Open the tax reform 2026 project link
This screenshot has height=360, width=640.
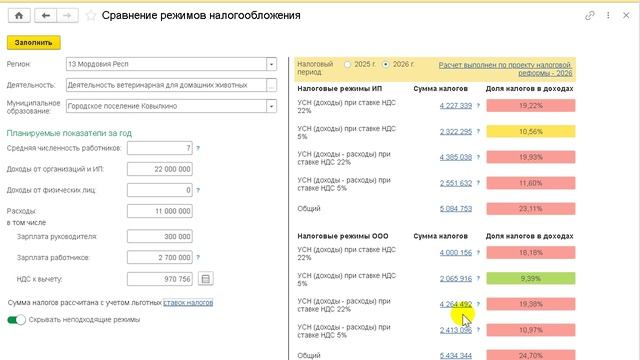coord(505,69)
